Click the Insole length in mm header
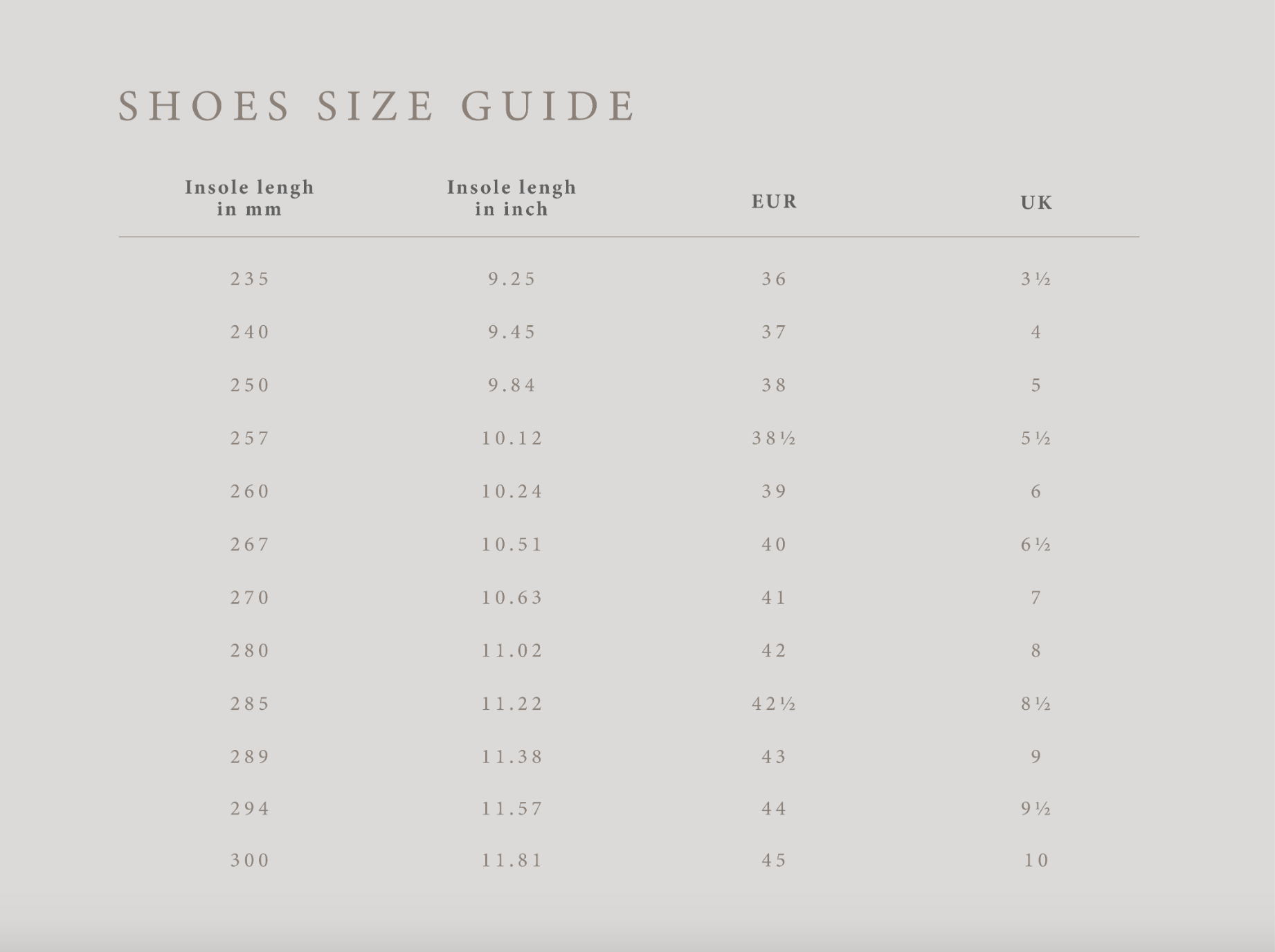This screenshot has width=1275, height=952. pyautogui.click(x=249, y=198)
